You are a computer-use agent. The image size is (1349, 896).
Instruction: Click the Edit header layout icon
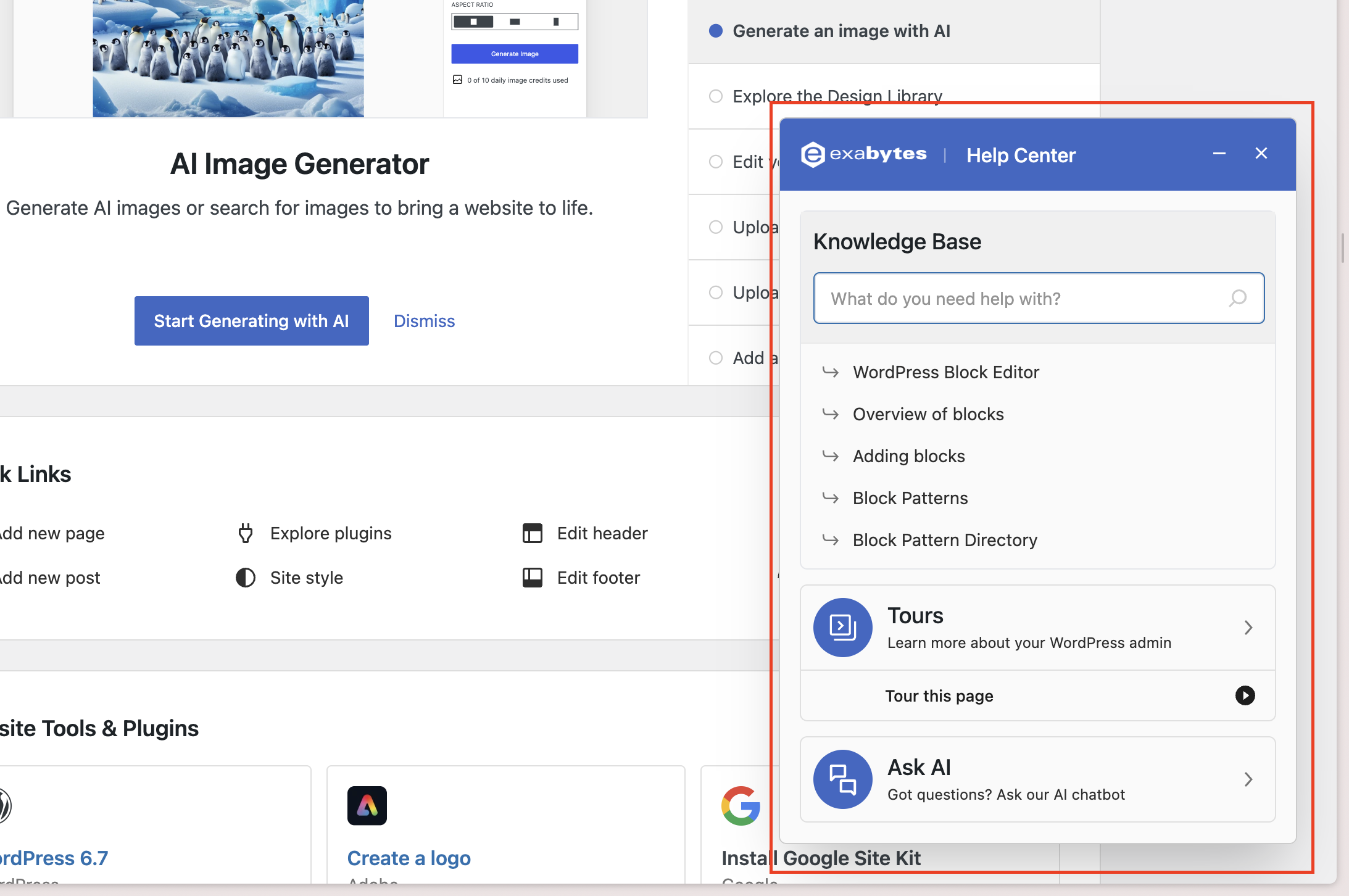[x=532, y=533]
